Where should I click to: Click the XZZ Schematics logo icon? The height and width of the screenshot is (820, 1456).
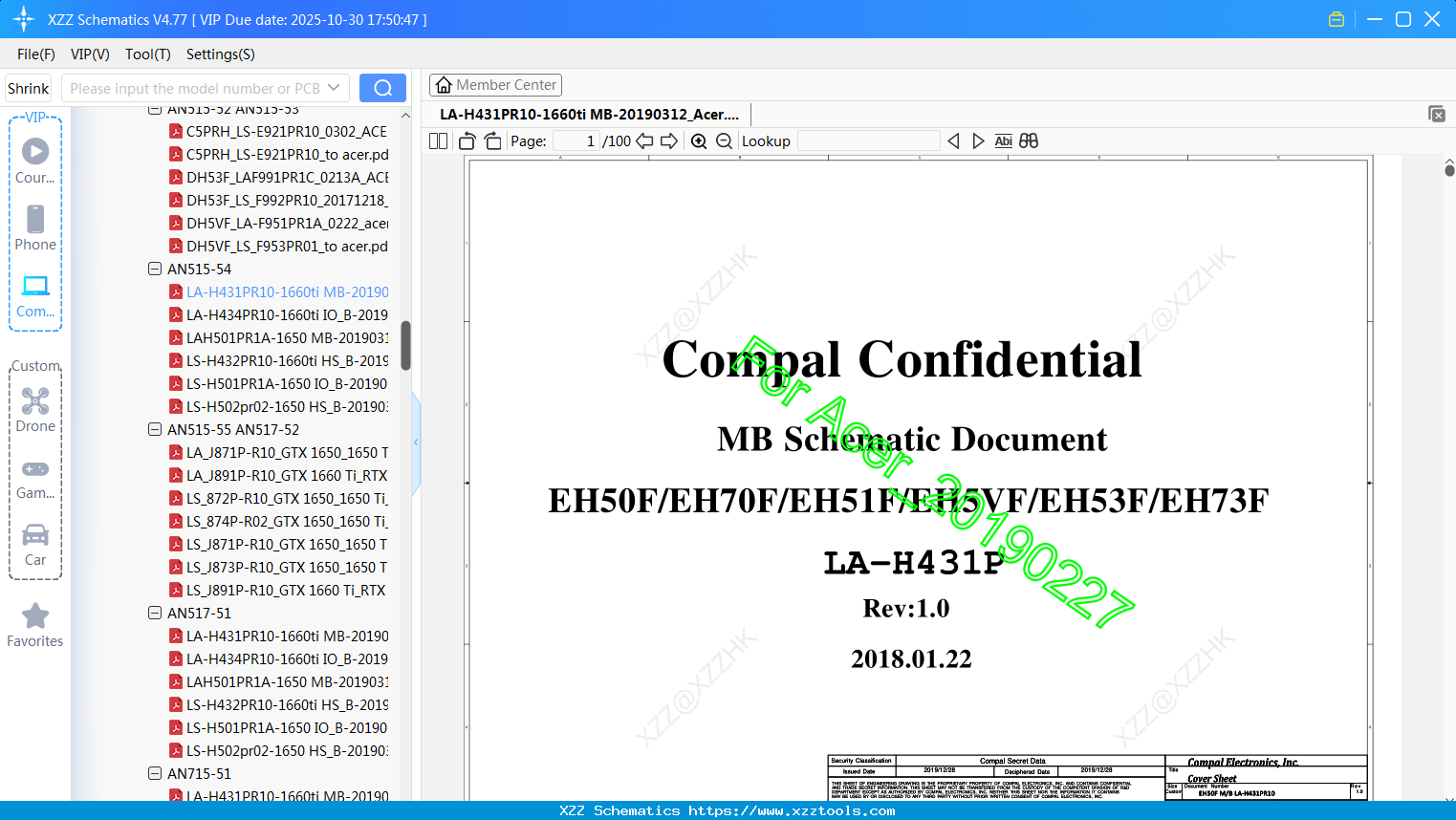(x=24, y=19)
